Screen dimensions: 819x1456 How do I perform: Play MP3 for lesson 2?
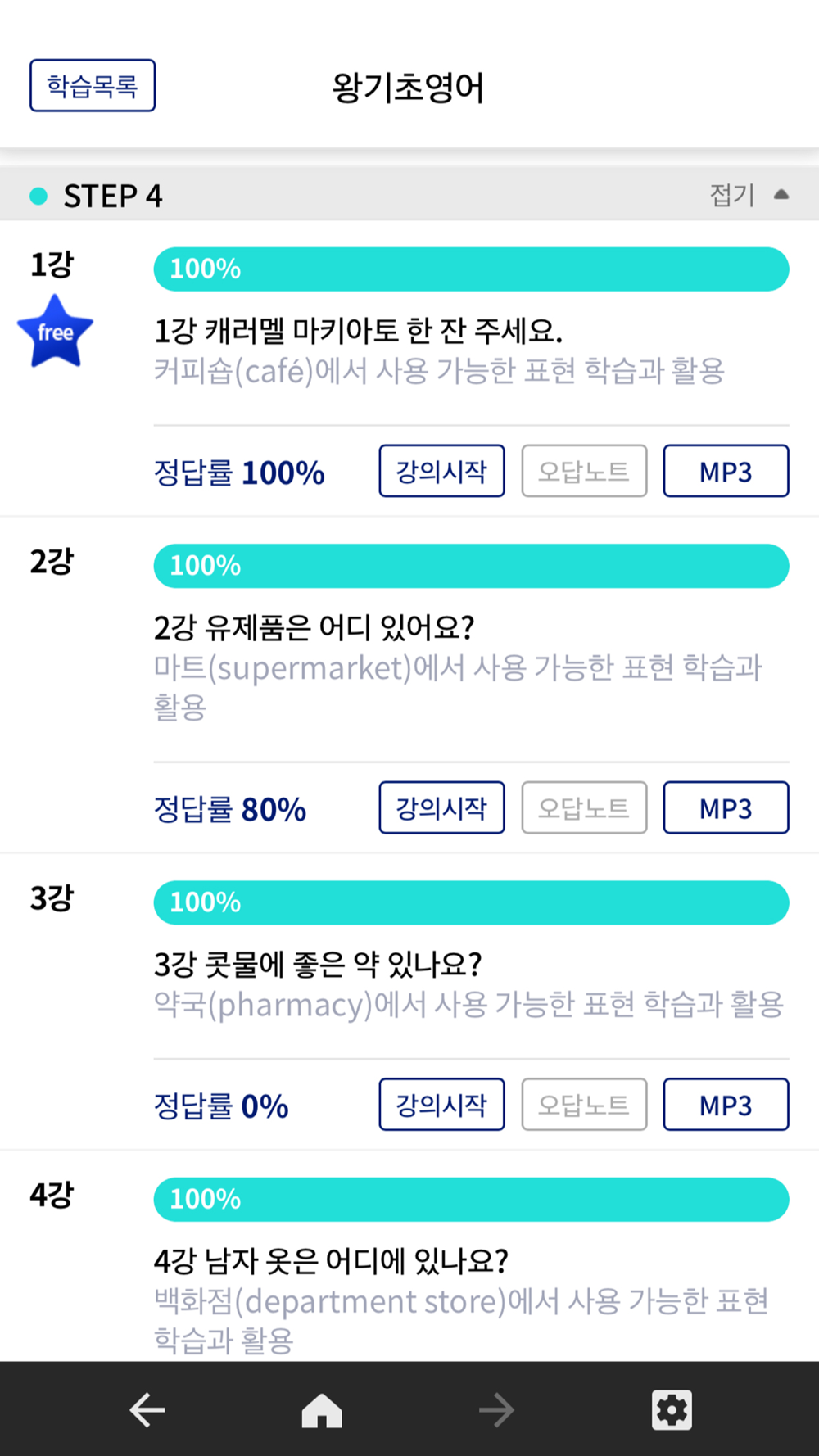pyautogui.click(x=726, y=807)
